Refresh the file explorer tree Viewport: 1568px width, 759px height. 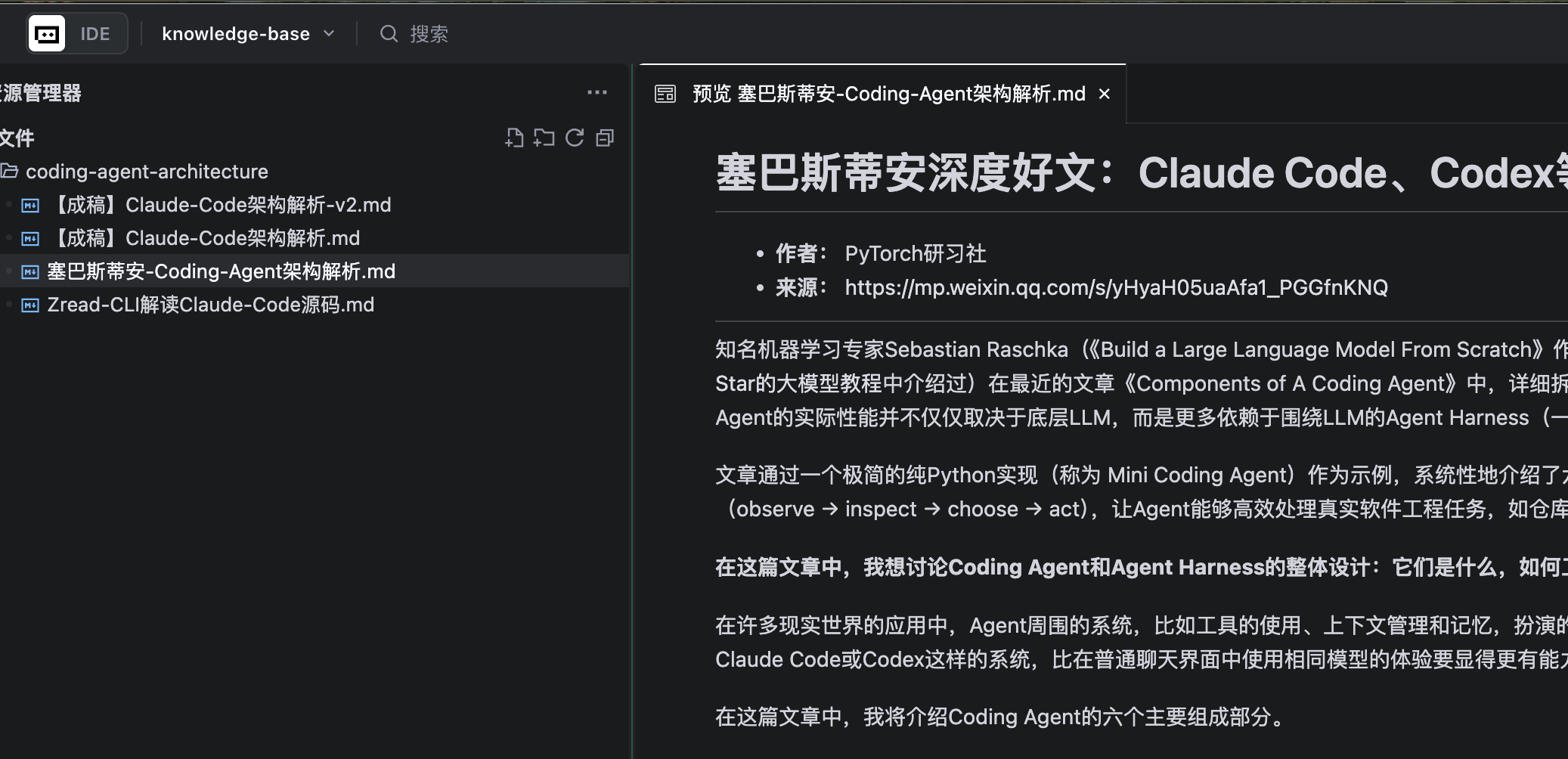click(x=575, y=138)
